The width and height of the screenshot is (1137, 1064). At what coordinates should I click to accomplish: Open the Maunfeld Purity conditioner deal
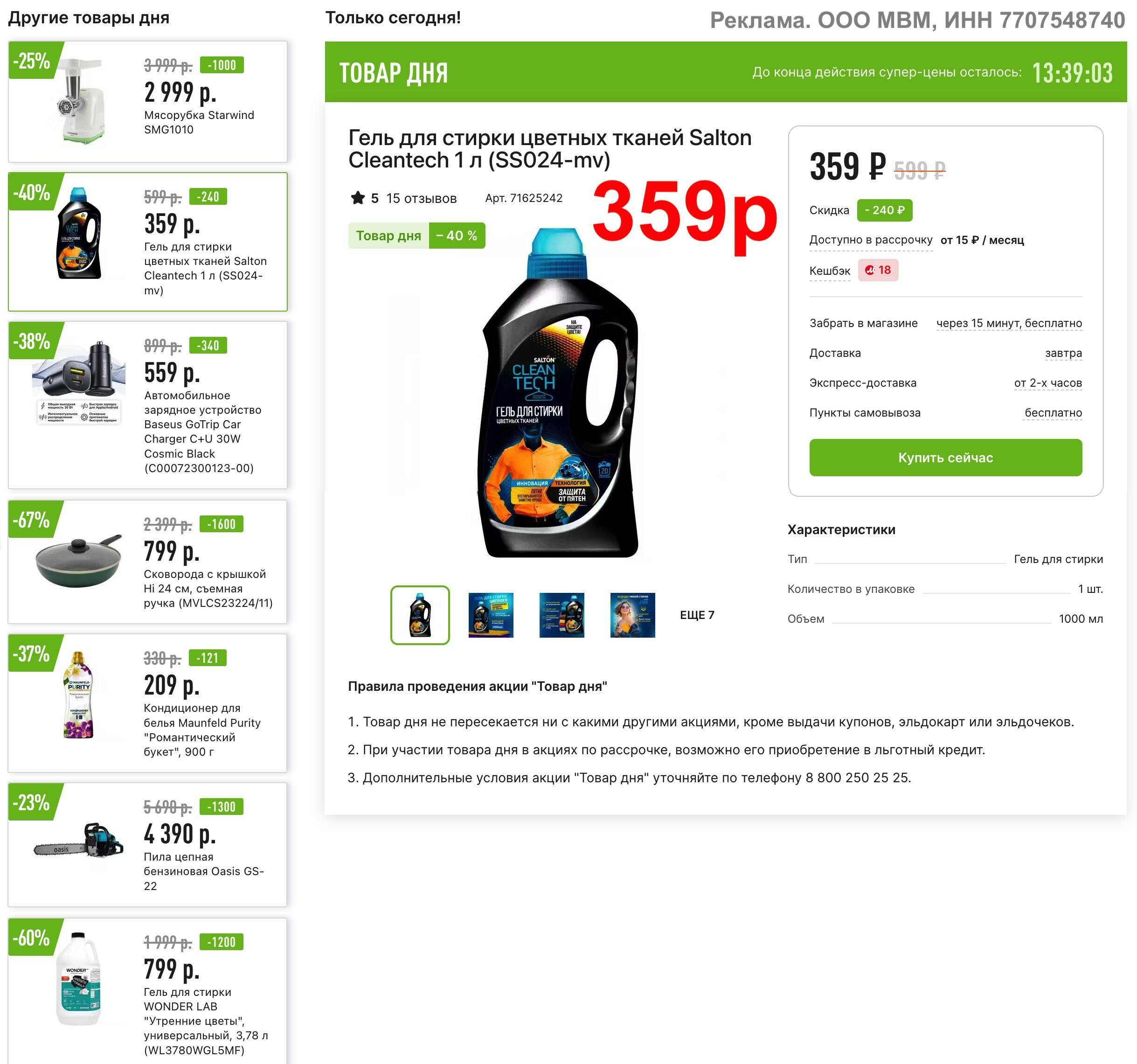pyautogui.click(x=147, y=703)
